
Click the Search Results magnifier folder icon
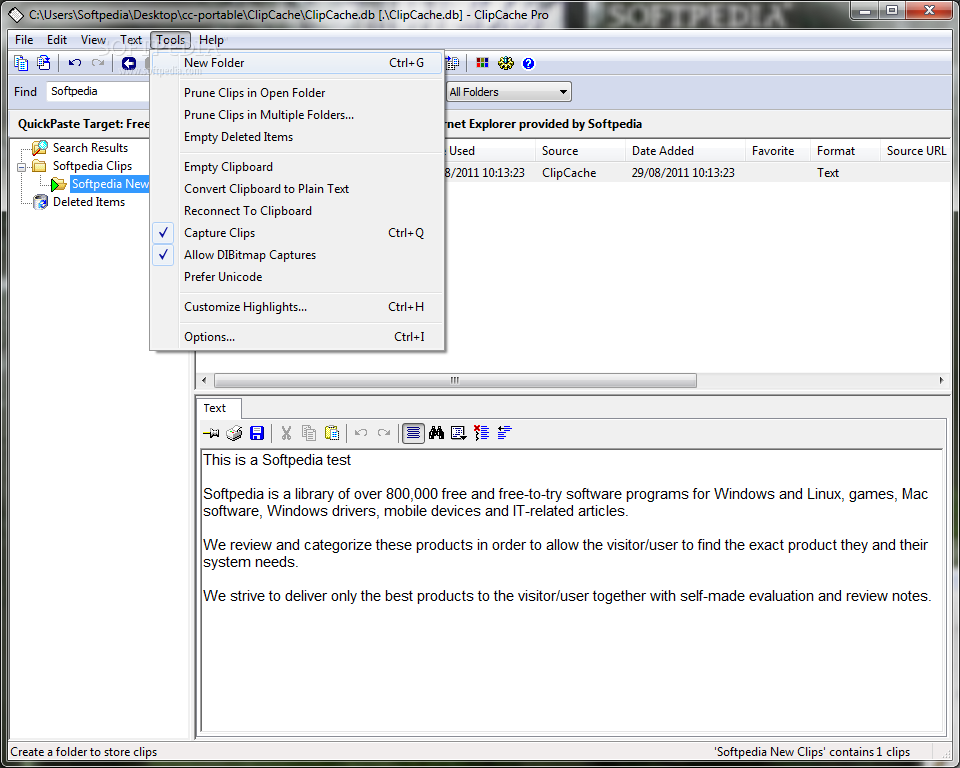40,148
